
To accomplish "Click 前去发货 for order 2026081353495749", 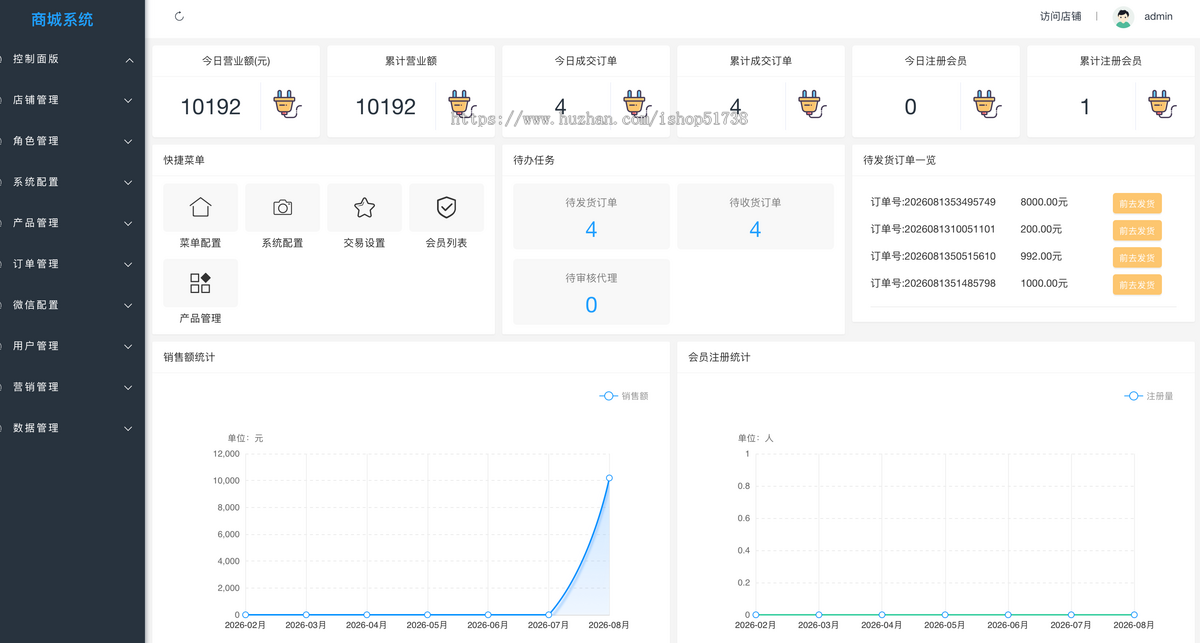I will (x=1137, y=203).
